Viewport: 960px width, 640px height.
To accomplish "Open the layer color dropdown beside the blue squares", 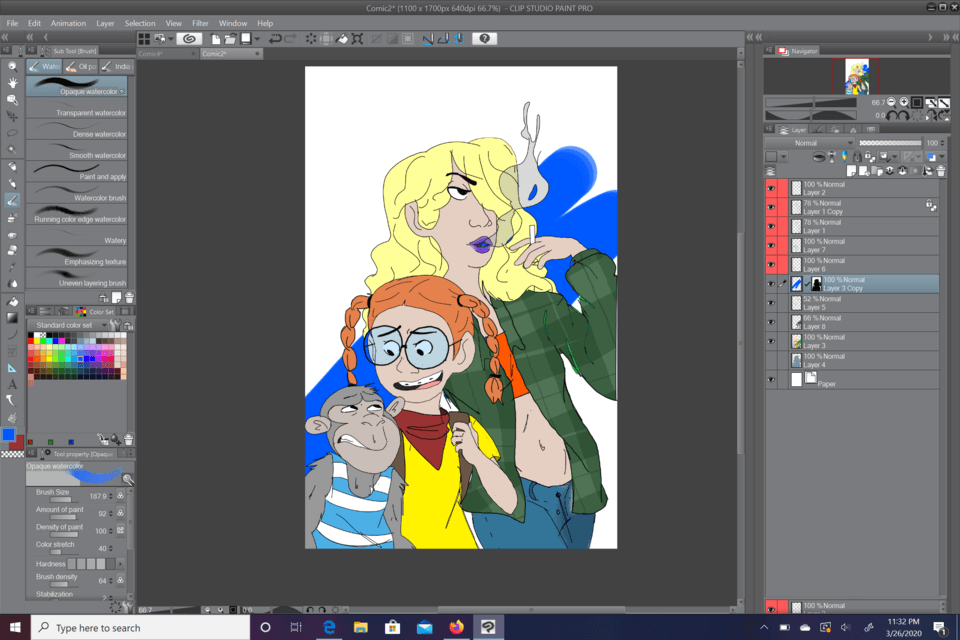I will 942,157.
